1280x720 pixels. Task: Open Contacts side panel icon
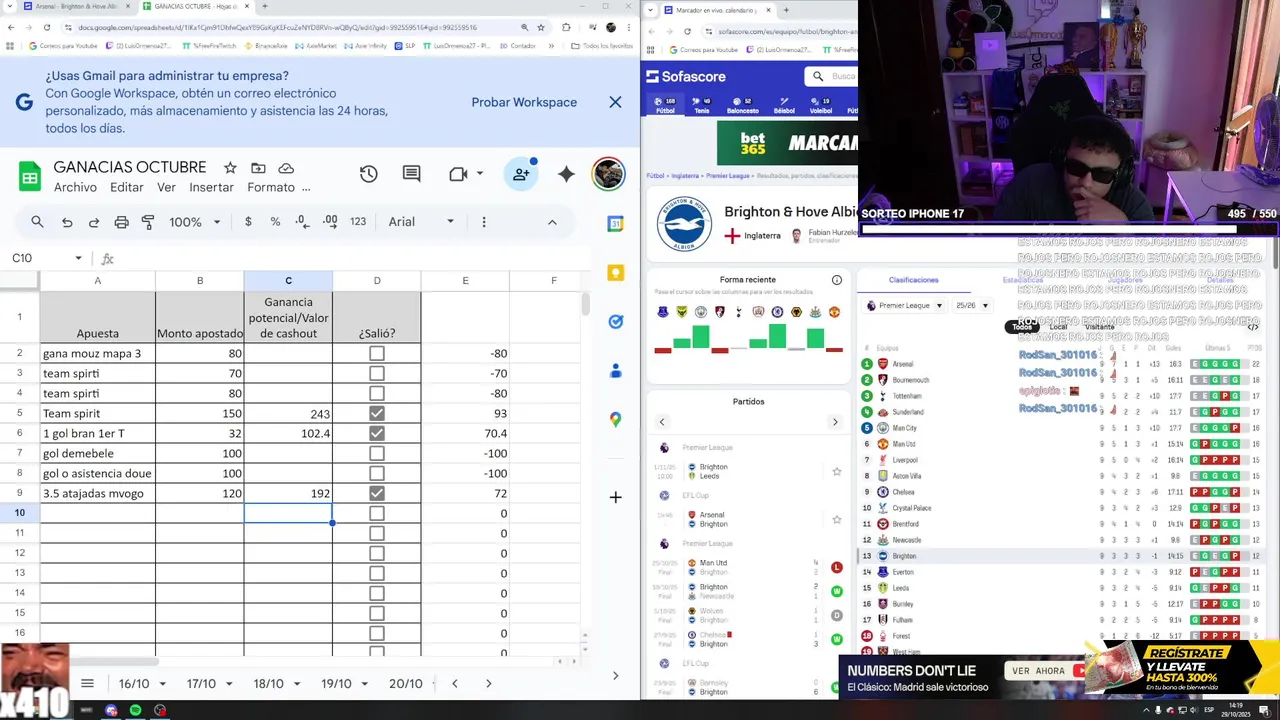[616, 371]
